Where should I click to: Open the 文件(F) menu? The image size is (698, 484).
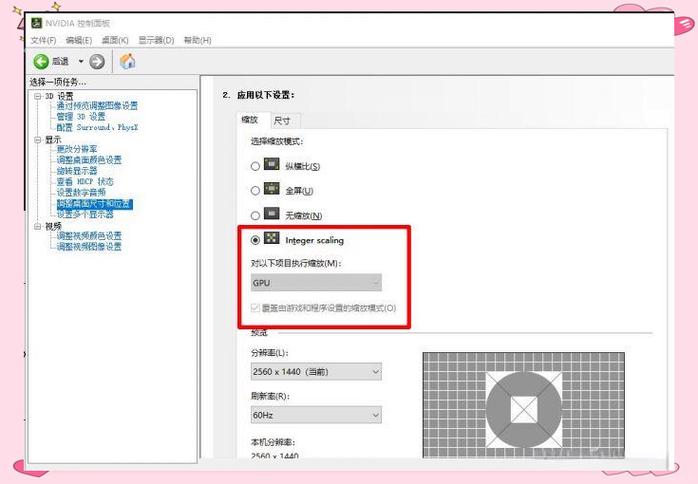point(43,40)
